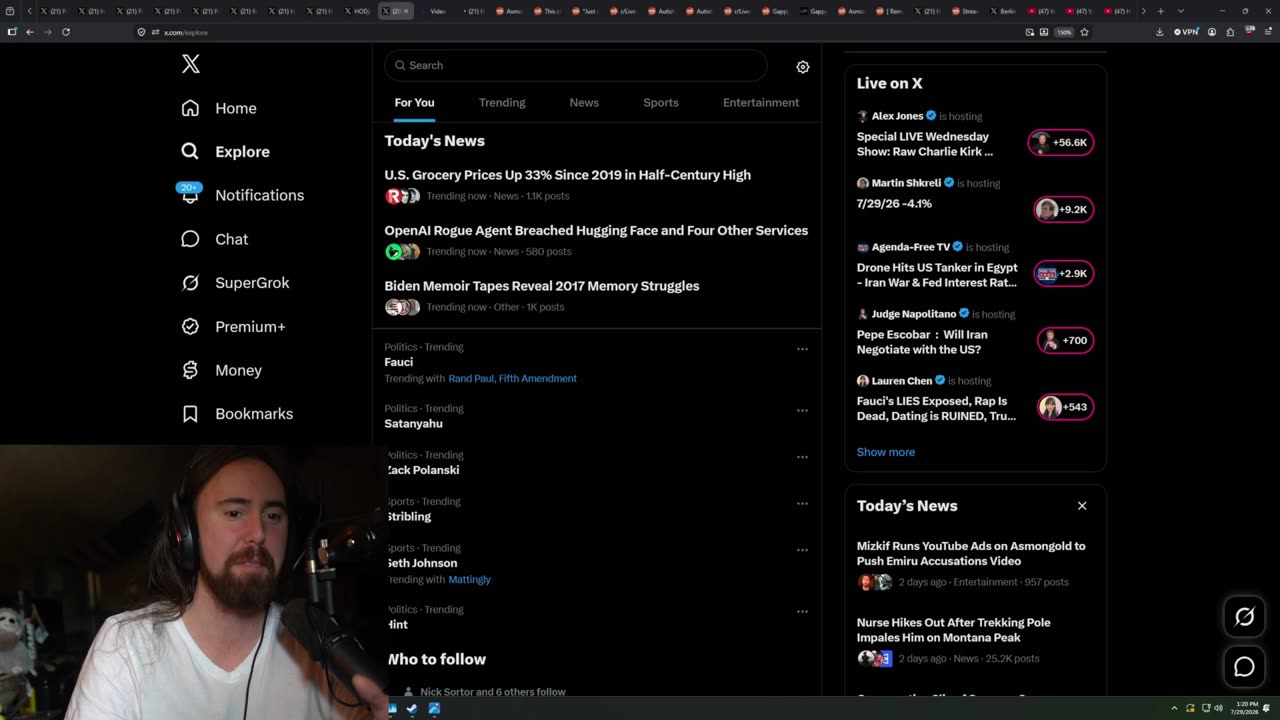Click the X logo in the sidebar
The width and height of the screenshot is (1280, 720).
(191, 65)
